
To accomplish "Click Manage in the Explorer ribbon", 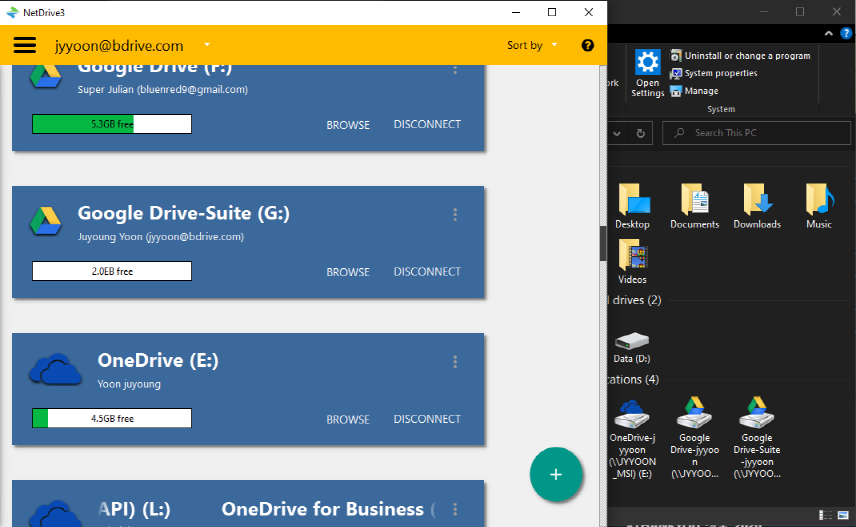I will (x=694, y=91).
